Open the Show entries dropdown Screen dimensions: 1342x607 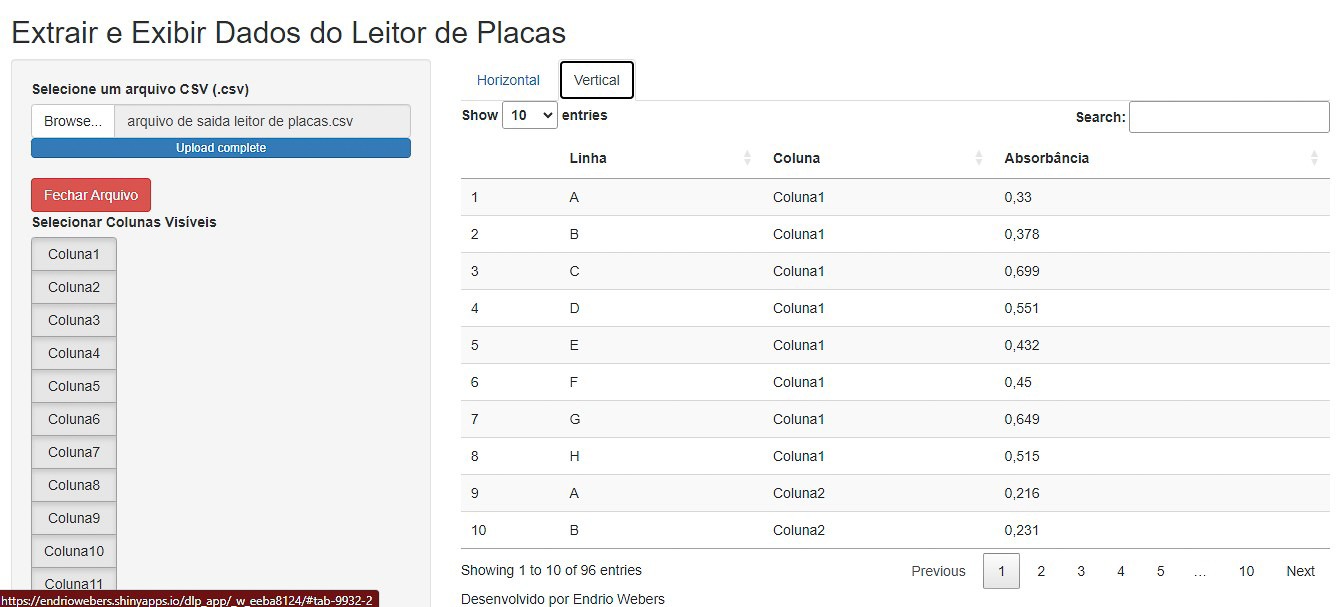530,115
